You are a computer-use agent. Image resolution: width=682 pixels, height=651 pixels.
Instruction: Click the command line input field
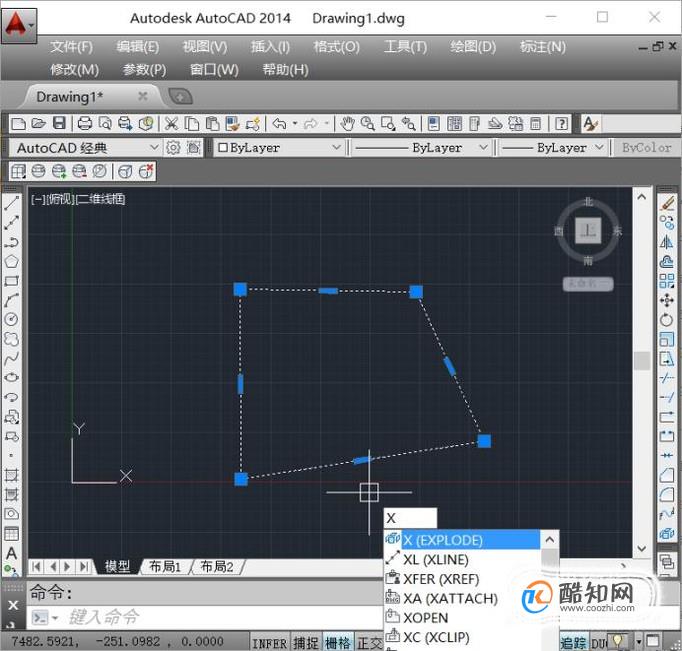coord(222,618)
